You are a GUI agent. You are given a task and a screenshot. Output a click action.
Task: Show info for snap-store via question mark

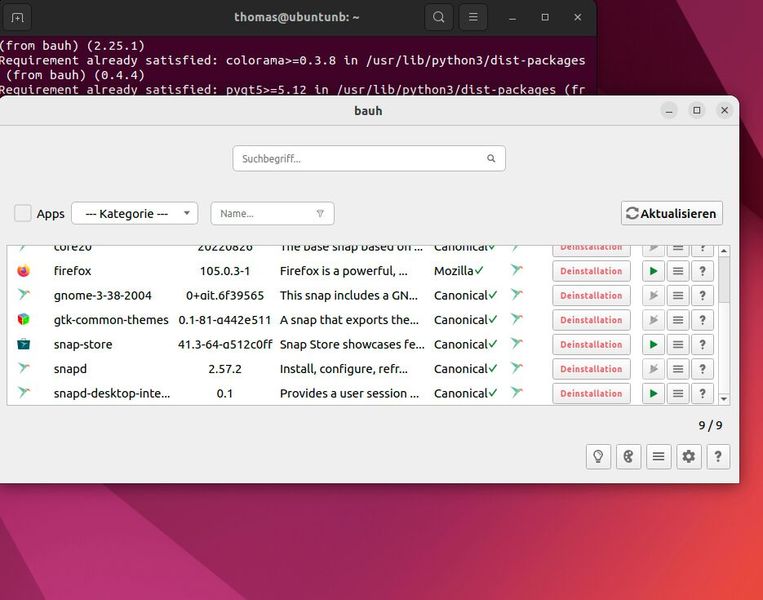(702, 345)
